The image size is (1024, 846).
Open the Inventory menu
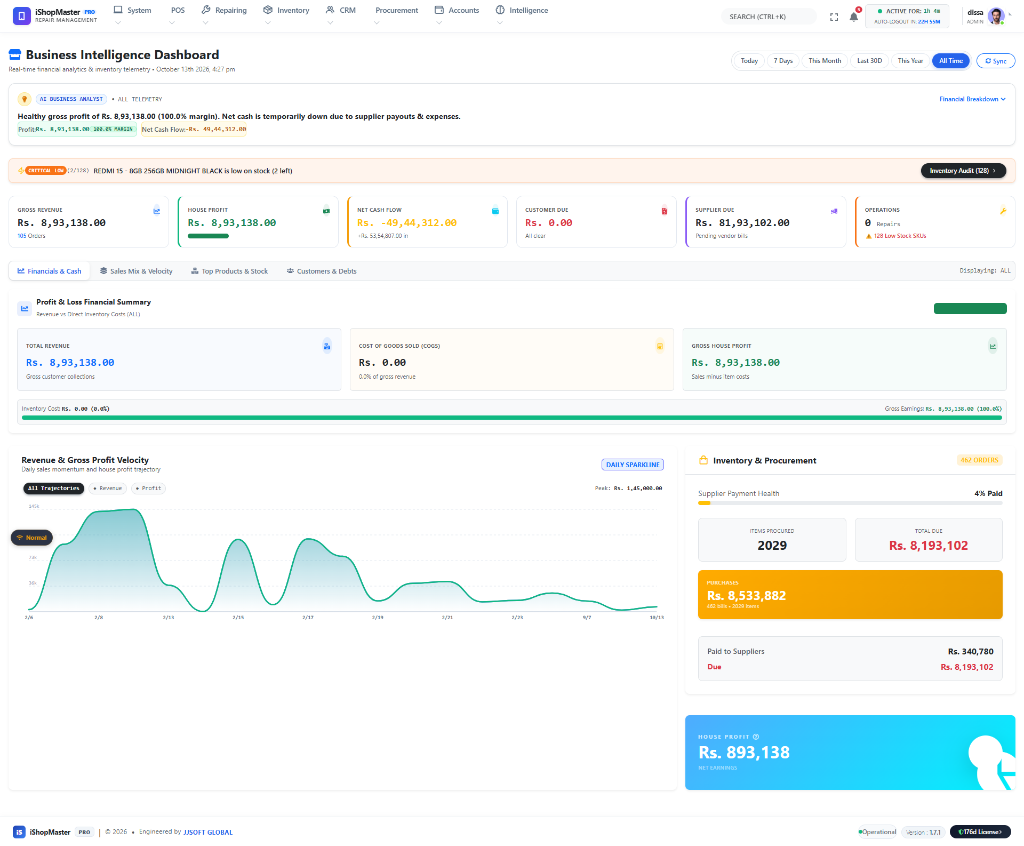click(x=286, y=10)
